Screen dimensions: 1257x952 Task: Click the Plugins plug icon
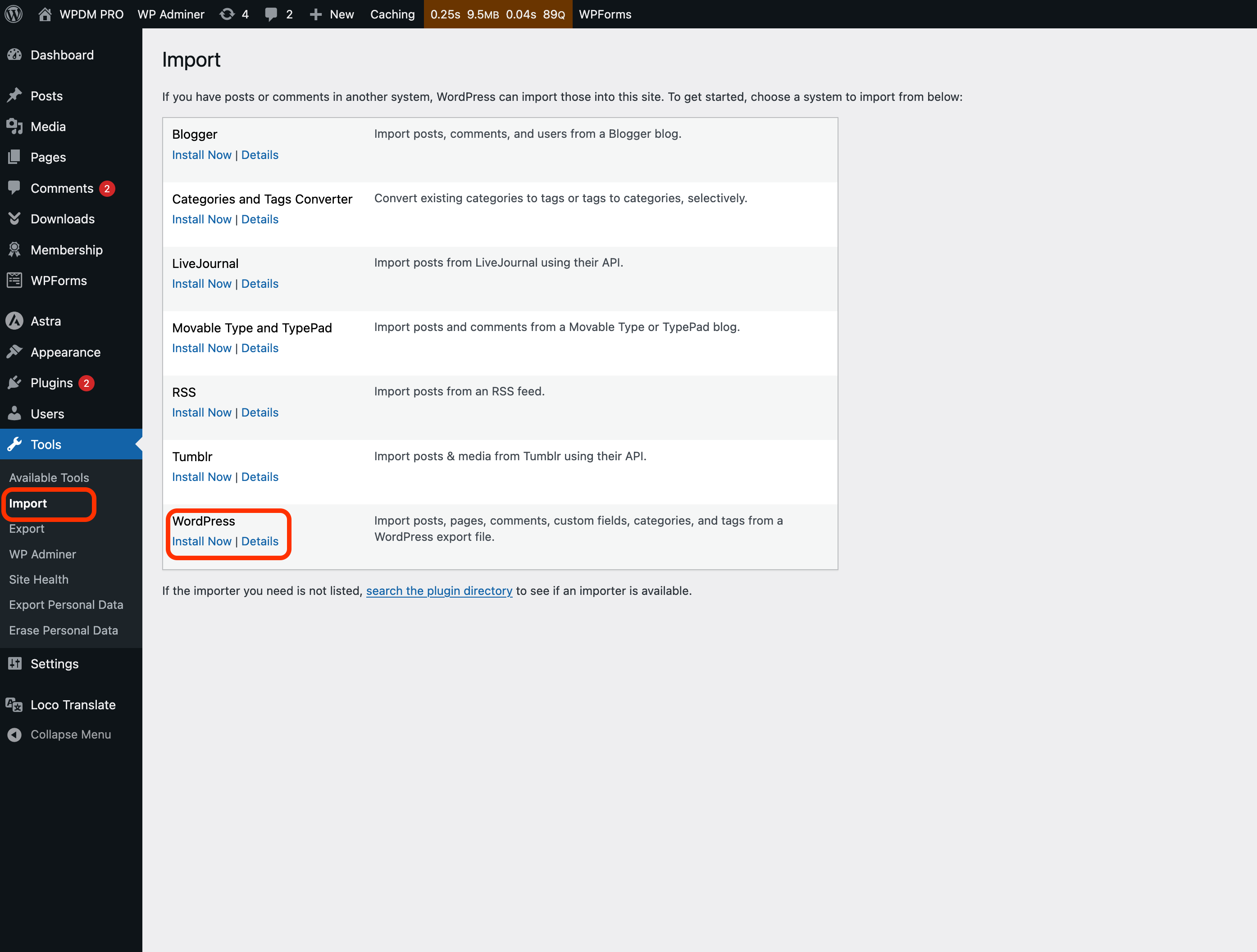[15, 383]
